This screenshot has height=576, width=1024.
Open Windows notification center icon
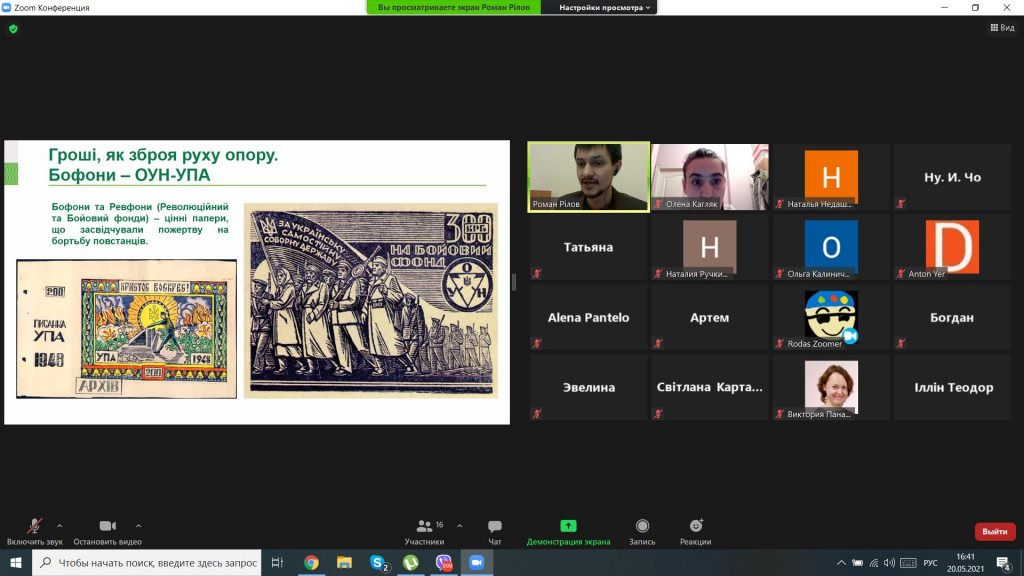1004,562
